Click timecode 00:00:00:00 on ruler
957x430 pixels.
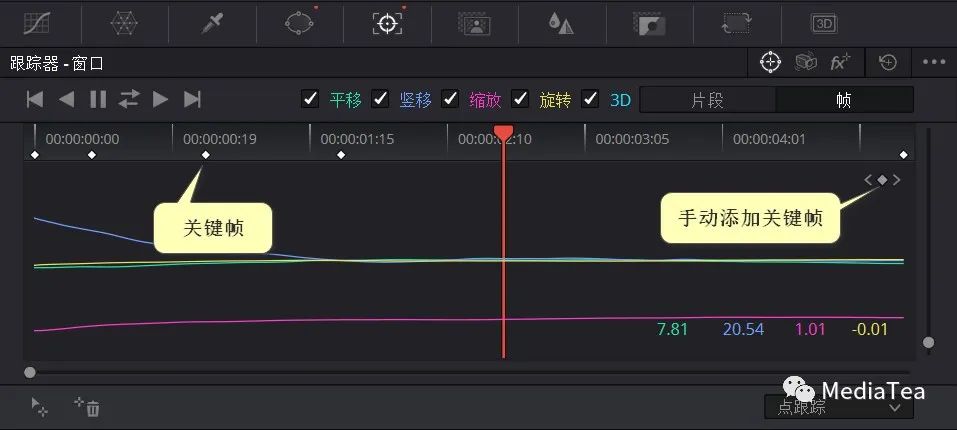(x=82, y=139)
